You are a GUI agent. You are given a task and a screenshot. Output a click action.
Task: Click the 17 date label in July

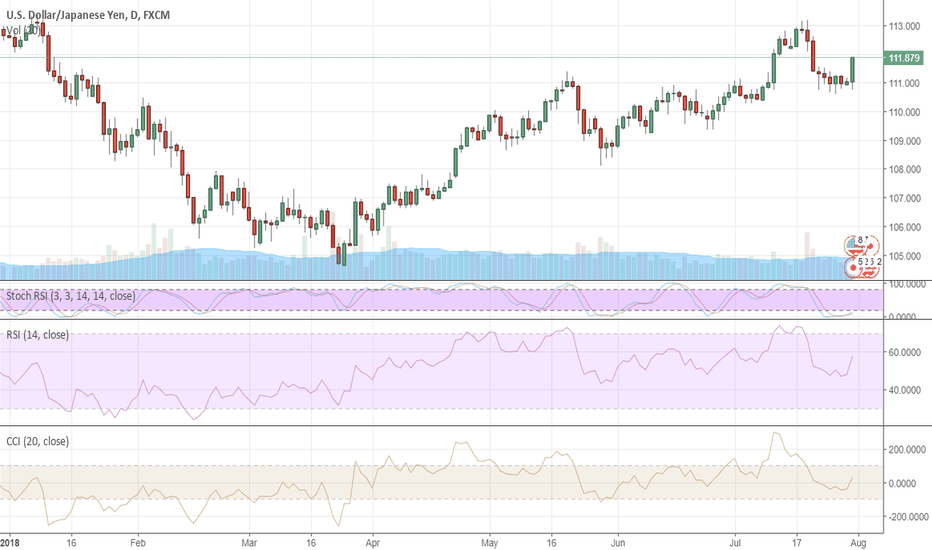(796, 543)
